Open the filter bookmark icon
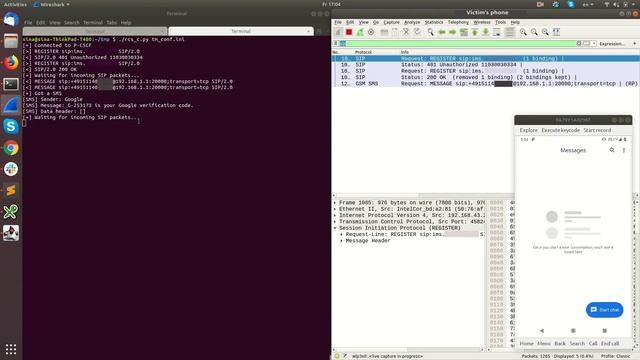640x360 pixels. (336, 43)
